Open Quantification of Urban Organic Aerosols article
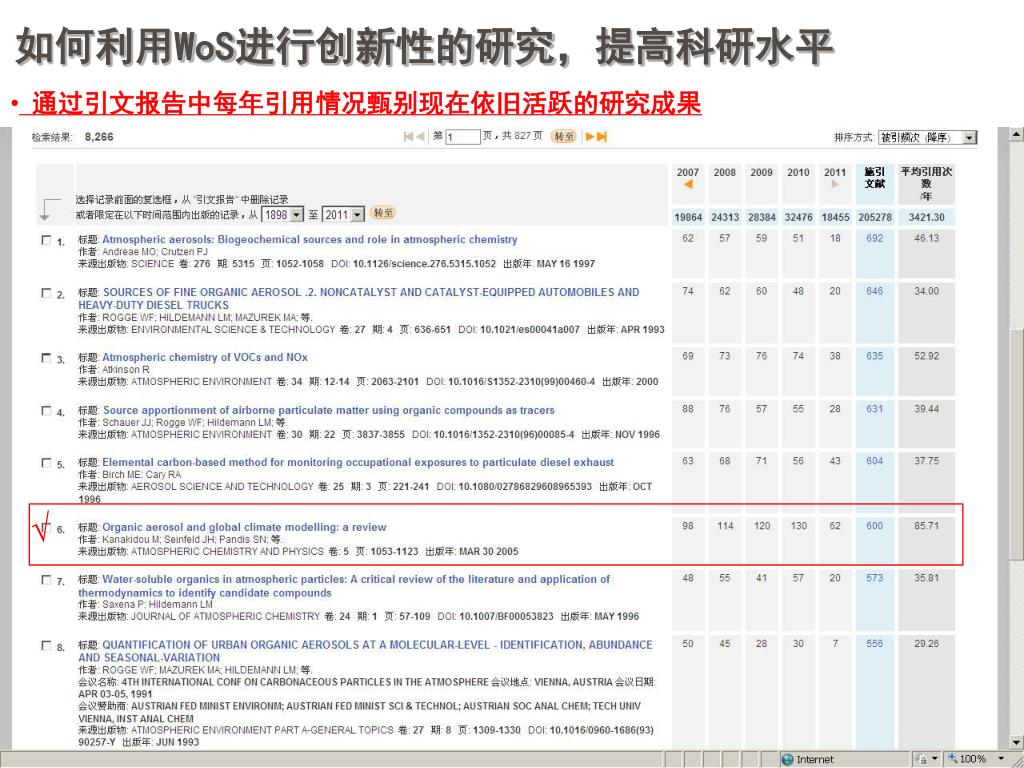 pos(365,651)
